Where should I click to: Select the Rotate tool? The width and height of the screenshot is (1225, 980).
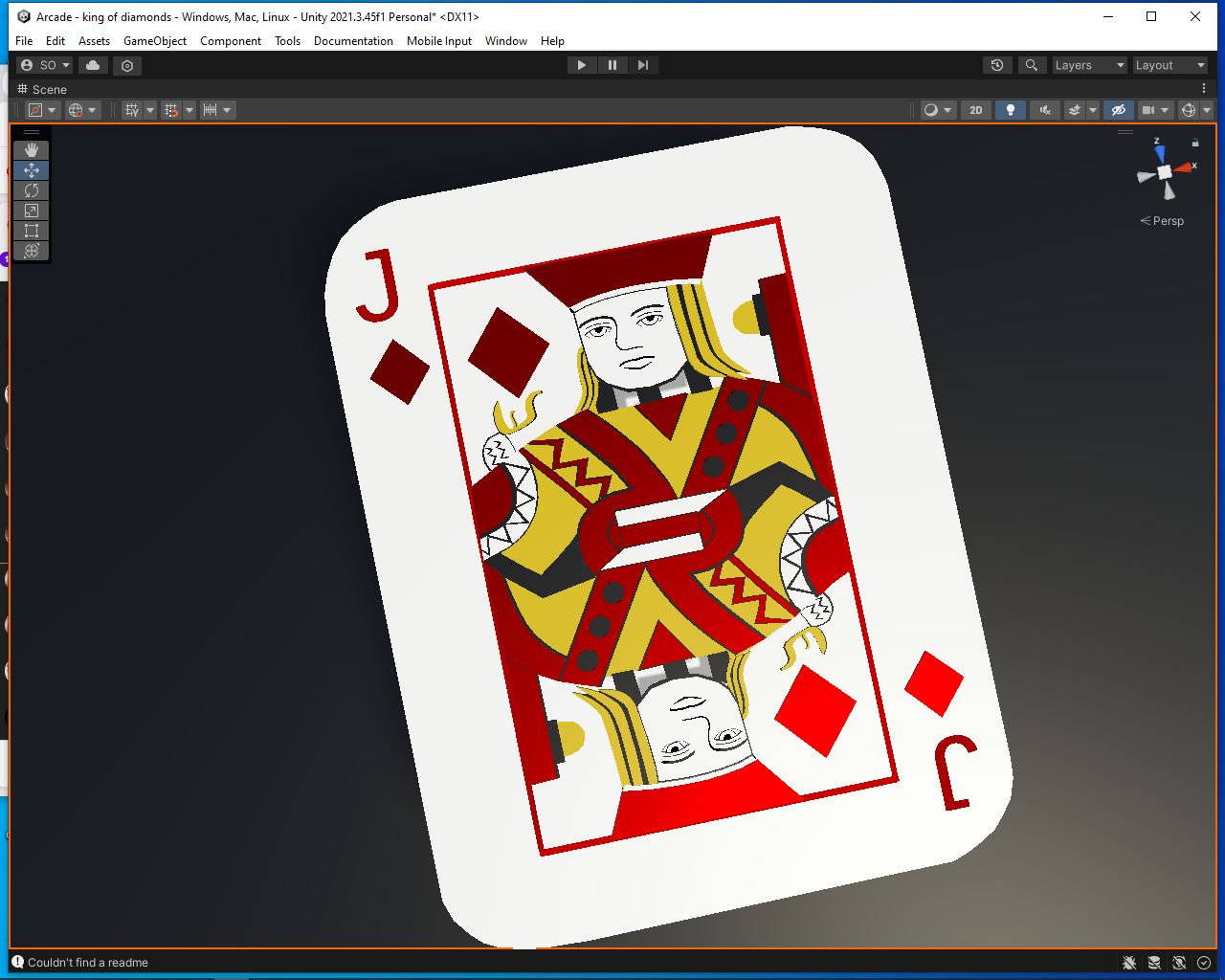coord(31,189)
